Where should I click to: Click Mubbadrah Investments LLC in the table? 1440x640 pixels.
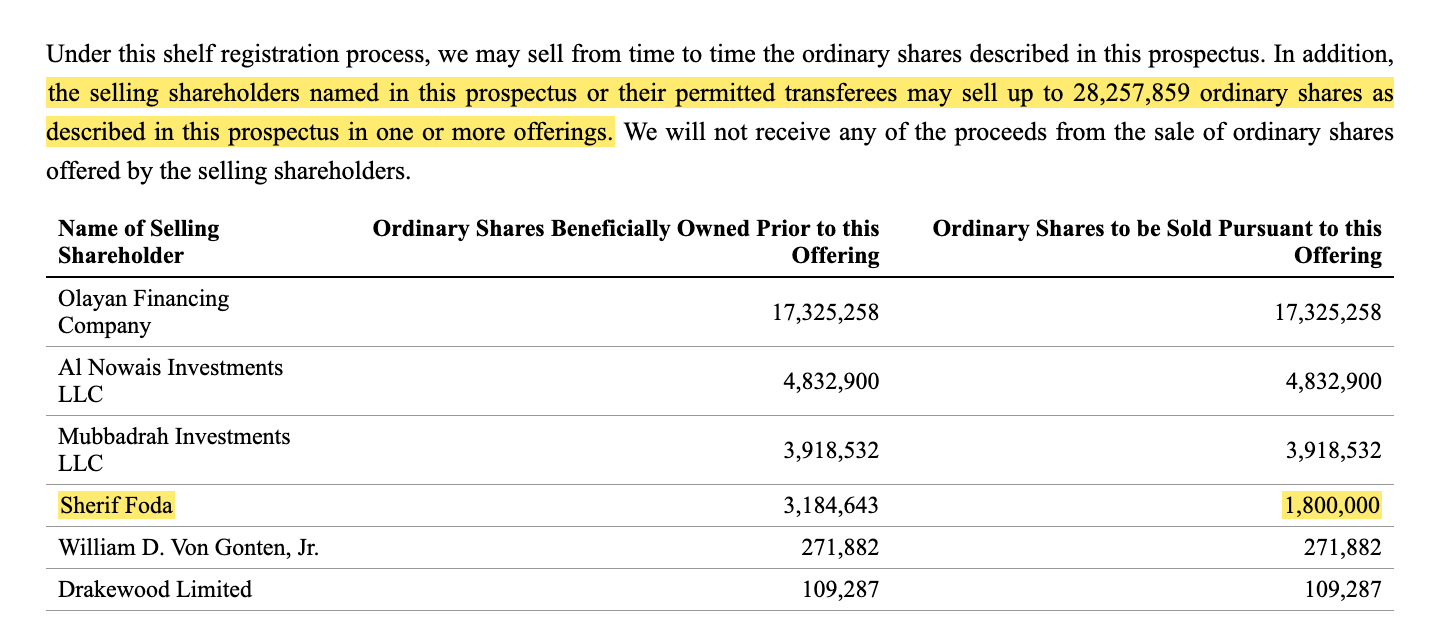[x=175, y=450]
